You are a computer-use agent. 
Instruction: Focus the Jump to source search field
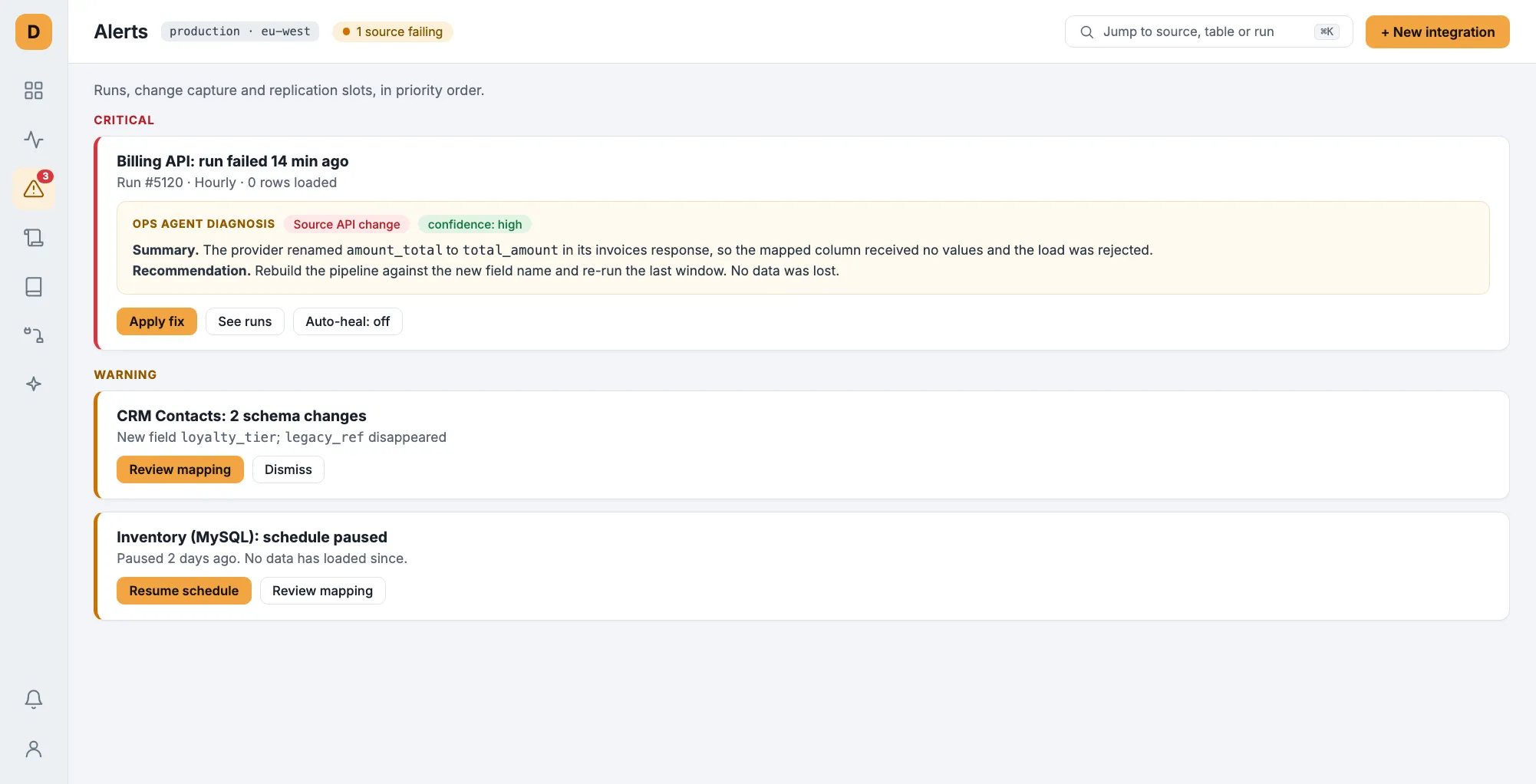1208,32
